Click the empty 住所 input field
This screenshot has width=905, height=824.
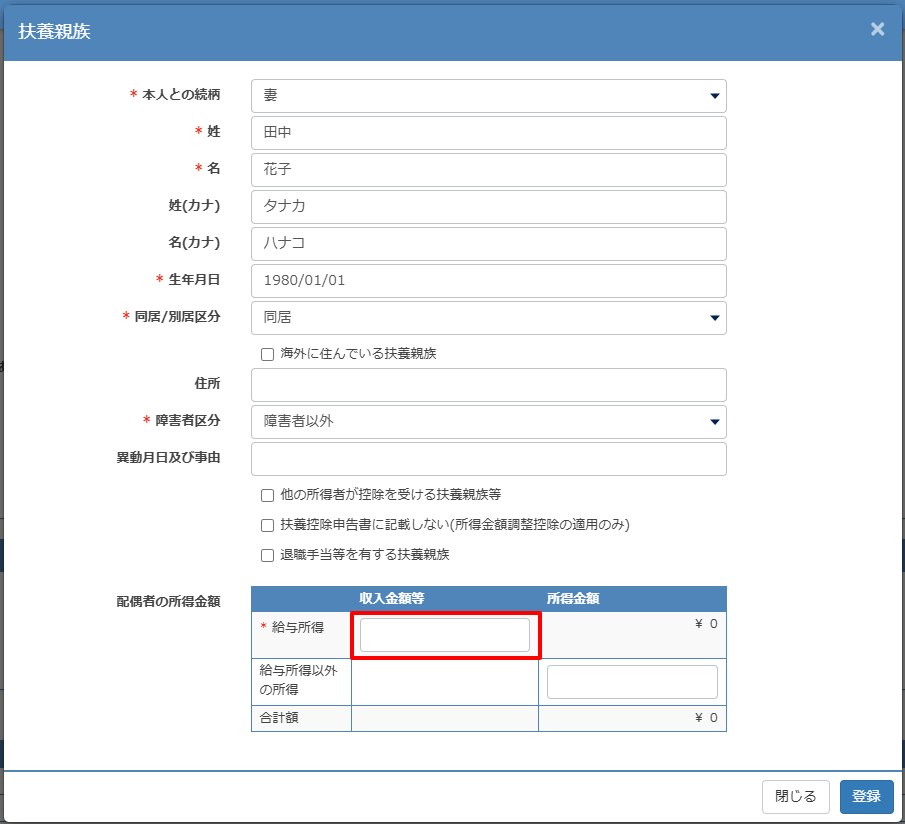(488, 385)
